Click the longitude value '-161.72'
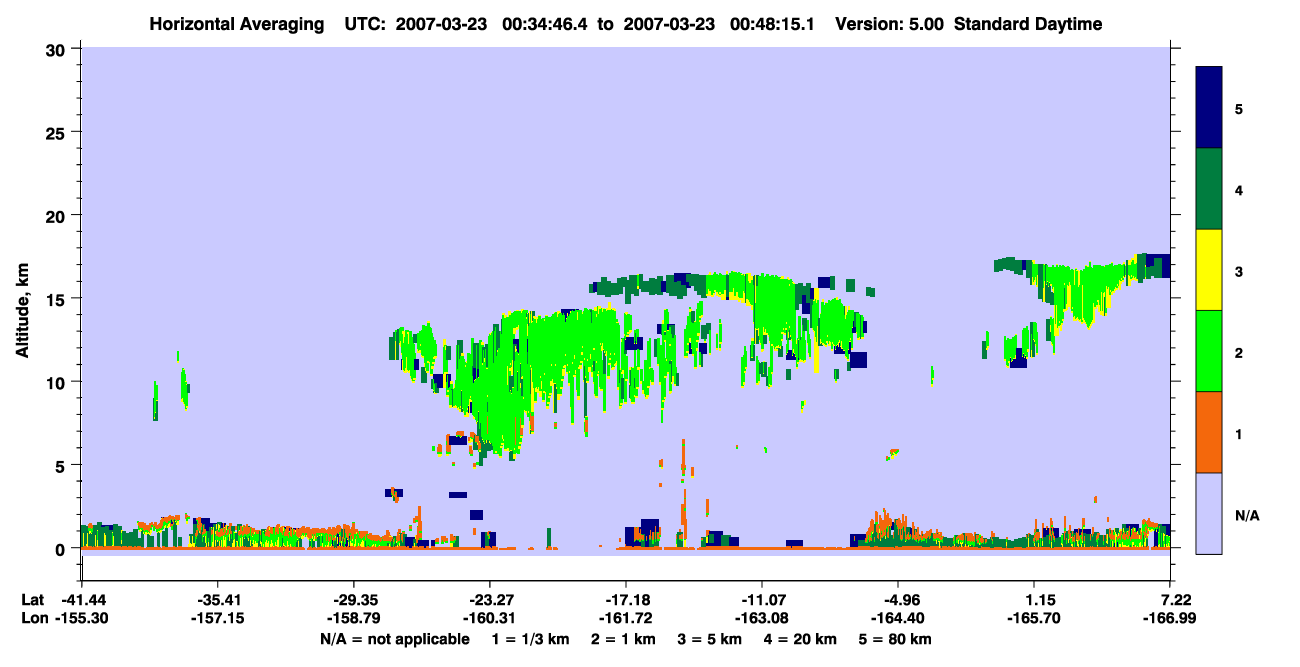 coord(626,619)
